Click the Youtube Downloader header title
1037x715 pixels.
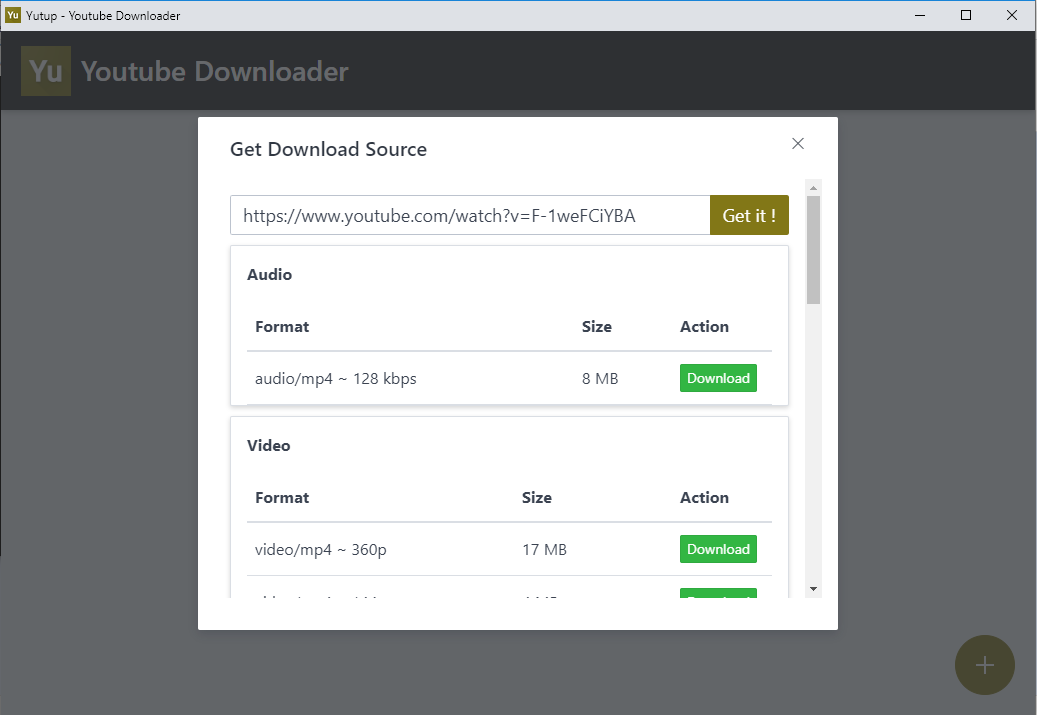coord(214,71)
